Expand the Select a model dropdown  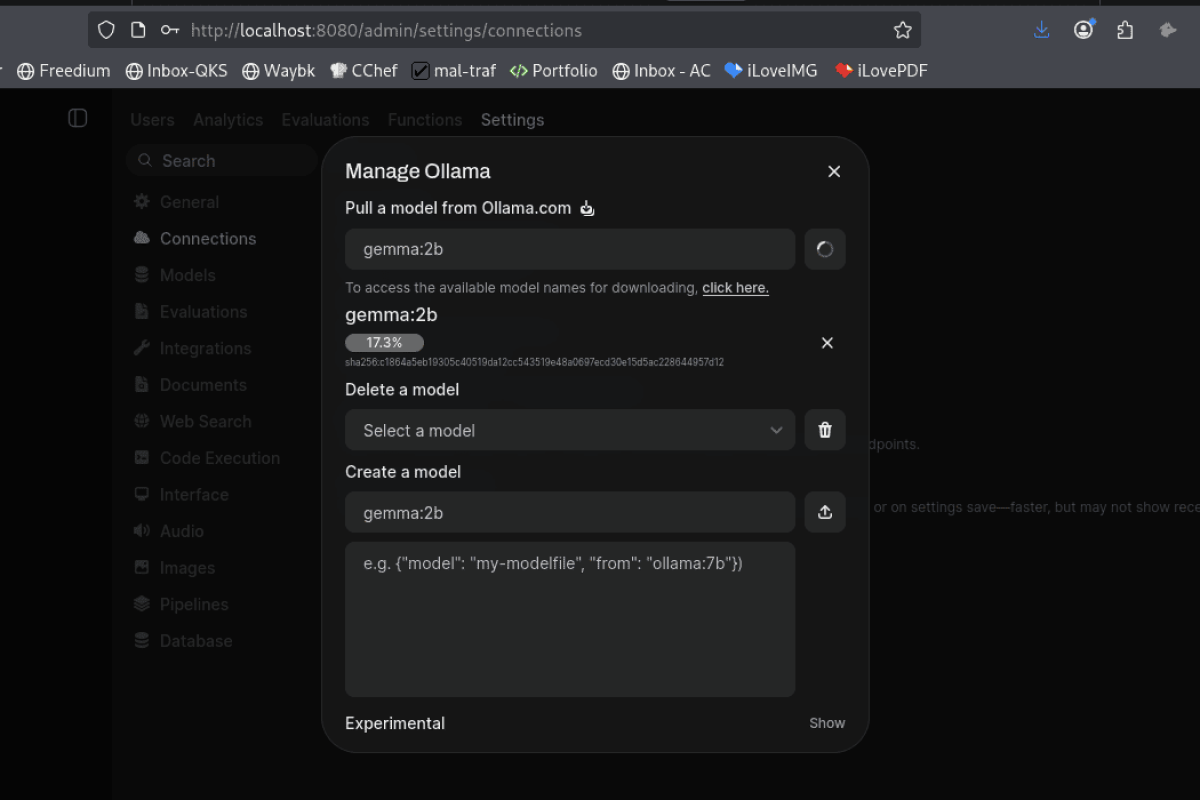(570, 430)
